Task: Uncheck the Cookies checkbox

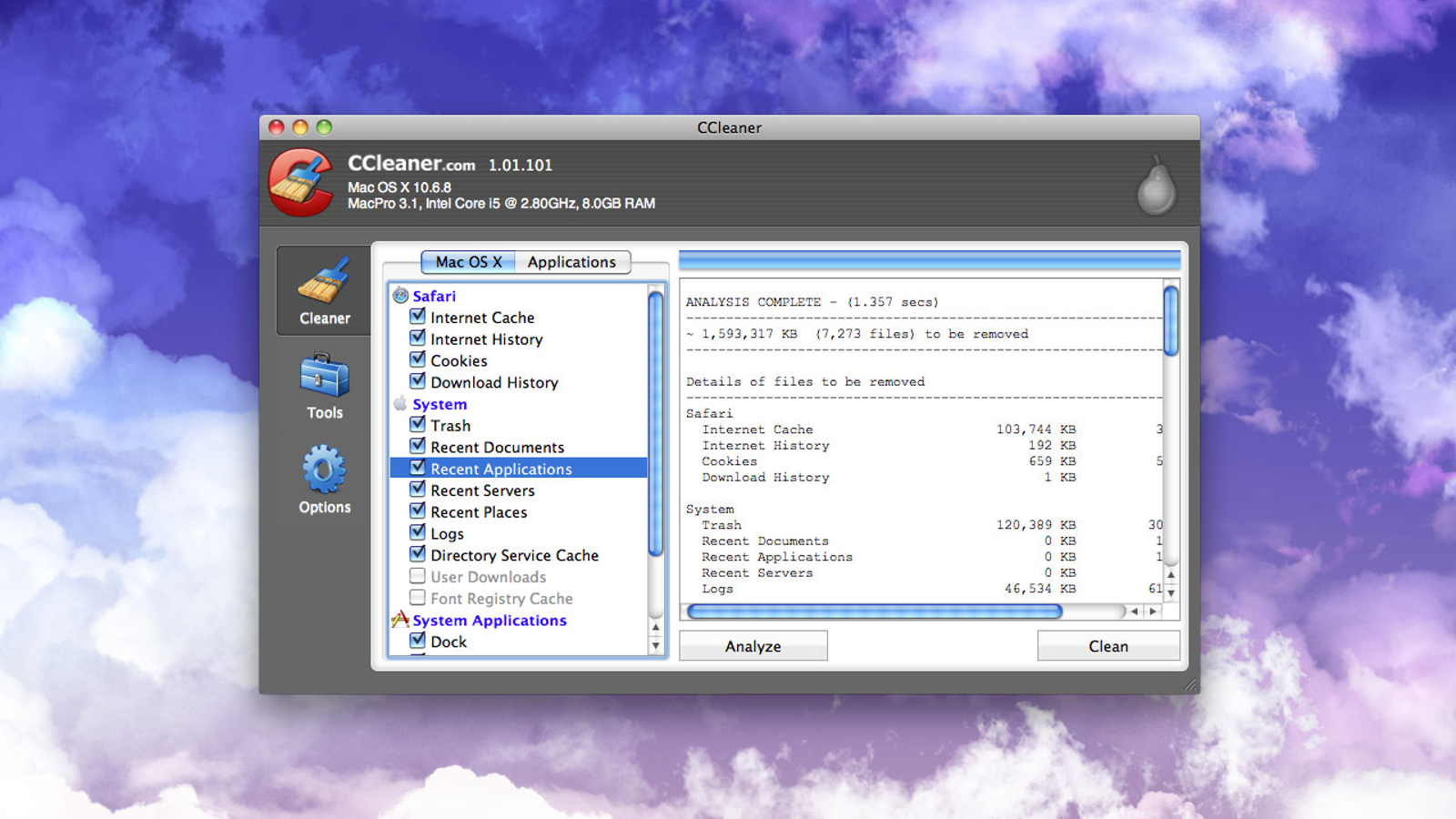Action: coord(418,359)
